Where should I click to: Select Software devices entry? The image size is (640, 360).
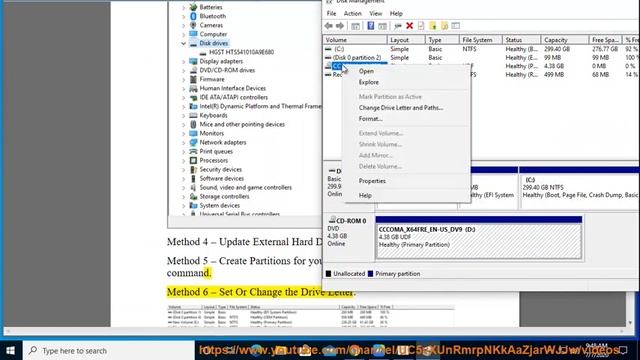221,178
